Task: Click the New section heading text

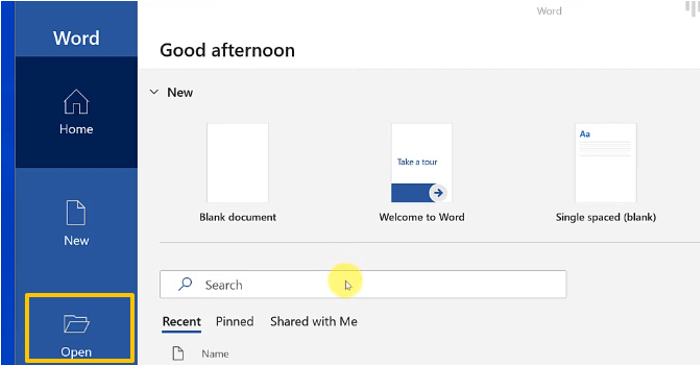Action: pos(180,92)
